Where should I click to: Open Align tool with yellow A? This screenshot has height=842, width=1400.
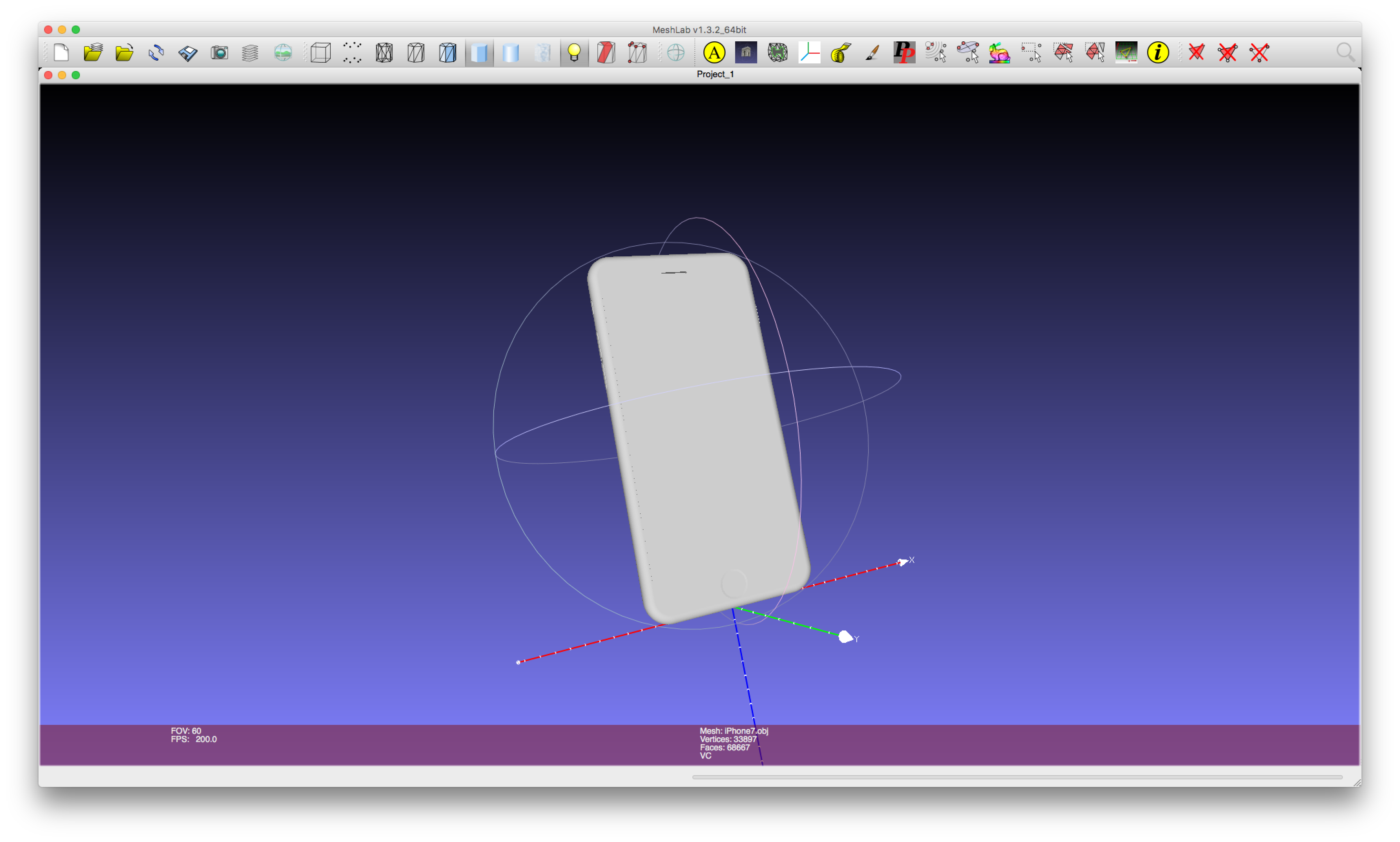714,53
